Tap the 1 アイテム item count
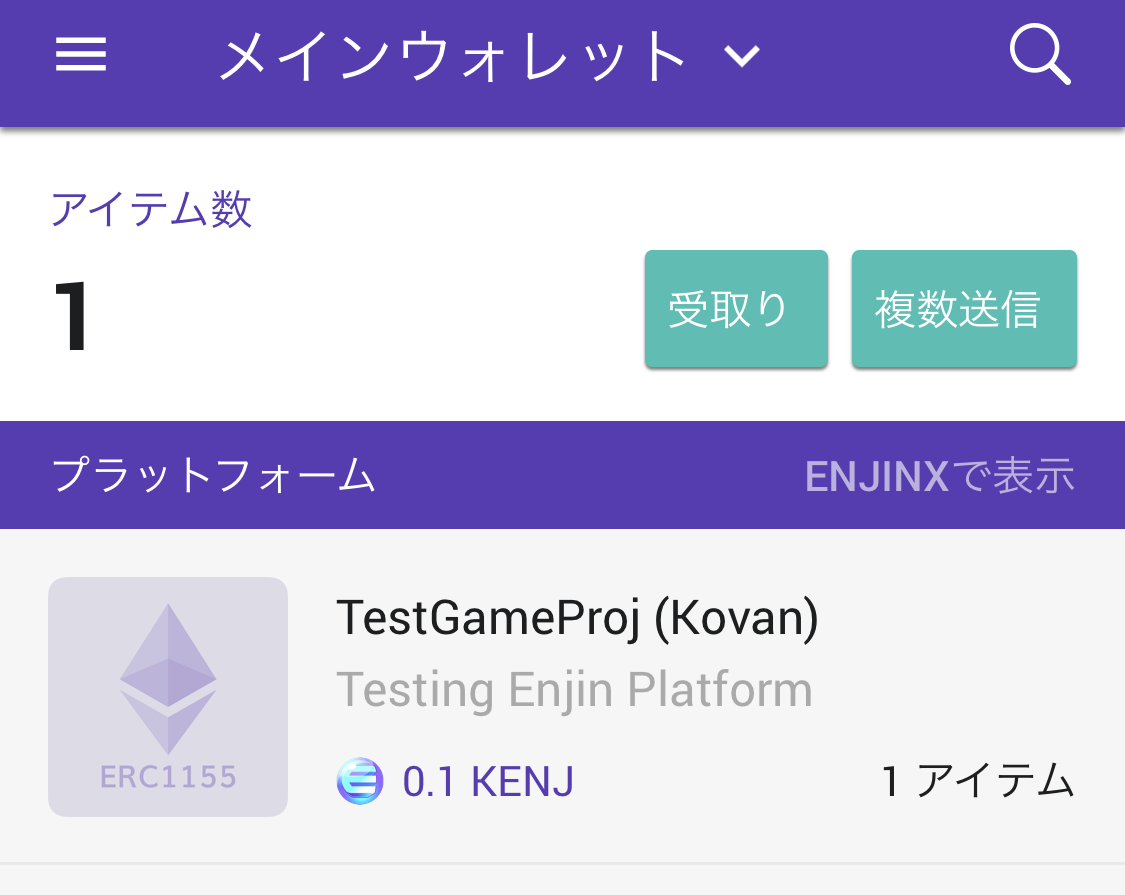Viewport: 1125px width, 895px height. coord(976,782)
